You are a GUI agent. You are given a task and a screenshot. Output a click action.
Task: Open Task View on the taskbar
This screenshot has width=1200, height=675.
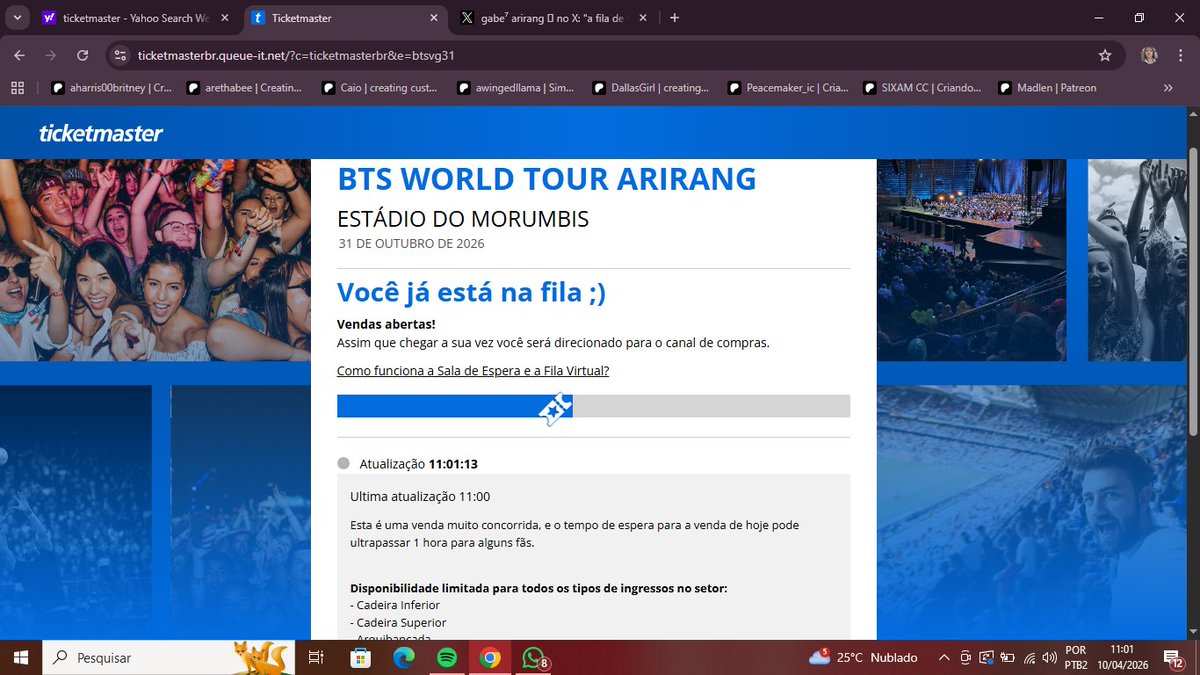315,657
